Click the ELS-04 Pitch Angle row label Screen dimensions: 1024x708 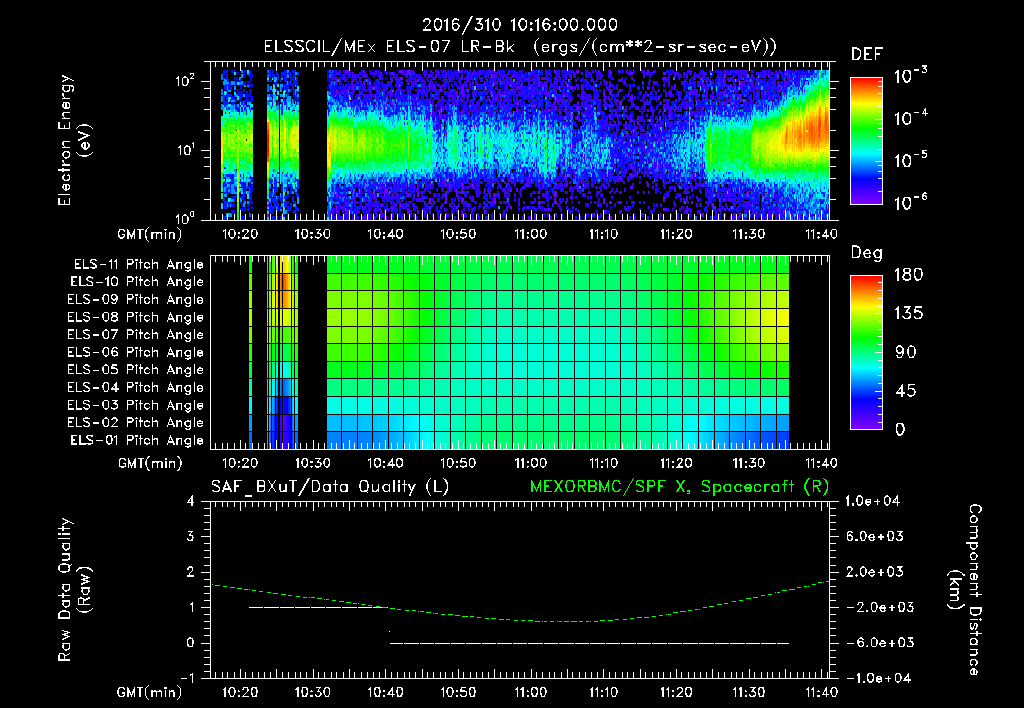tap(136, 387)
